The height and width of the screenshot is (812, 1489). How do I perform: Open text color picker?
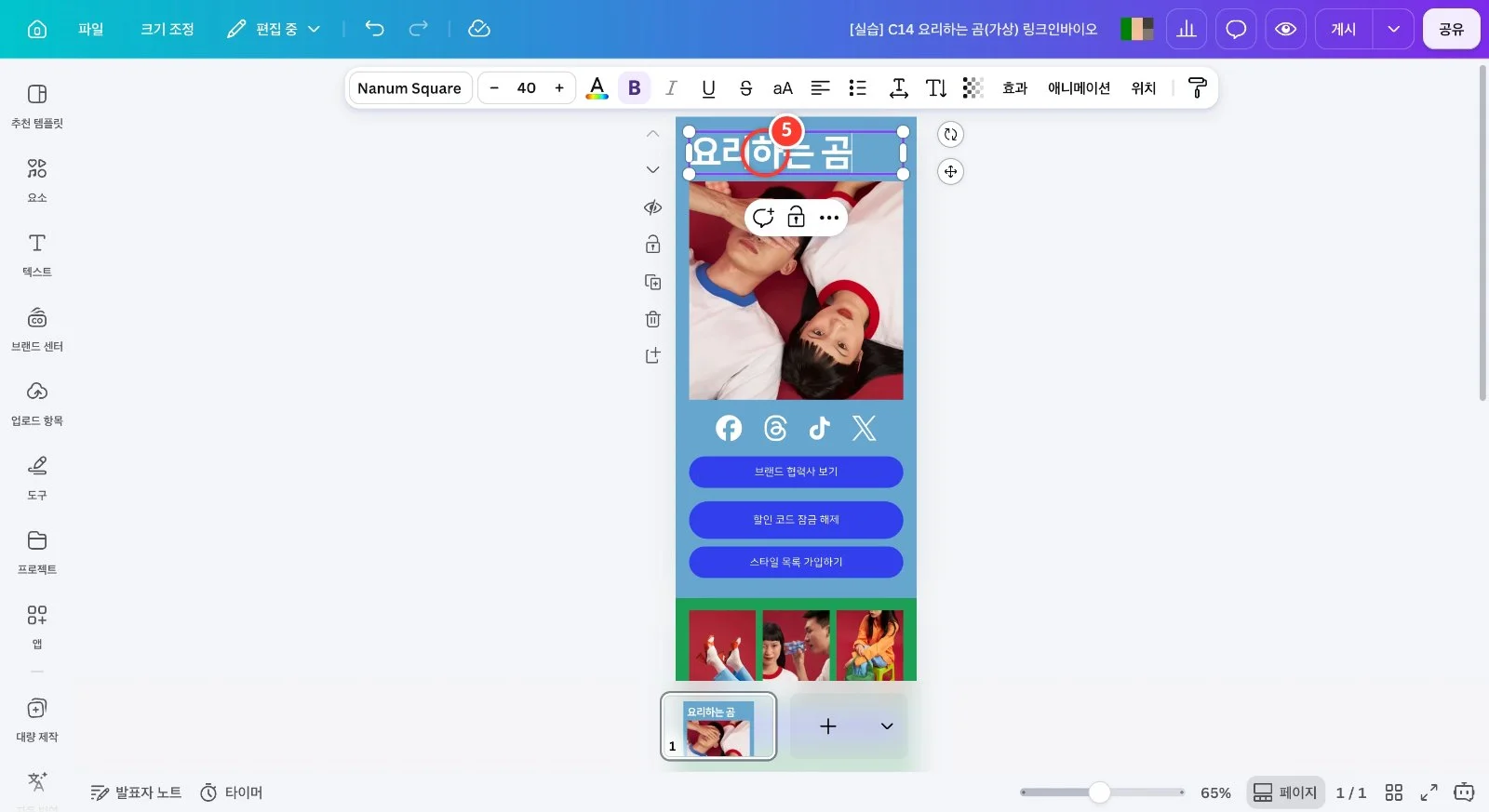(x=597, y=88)
